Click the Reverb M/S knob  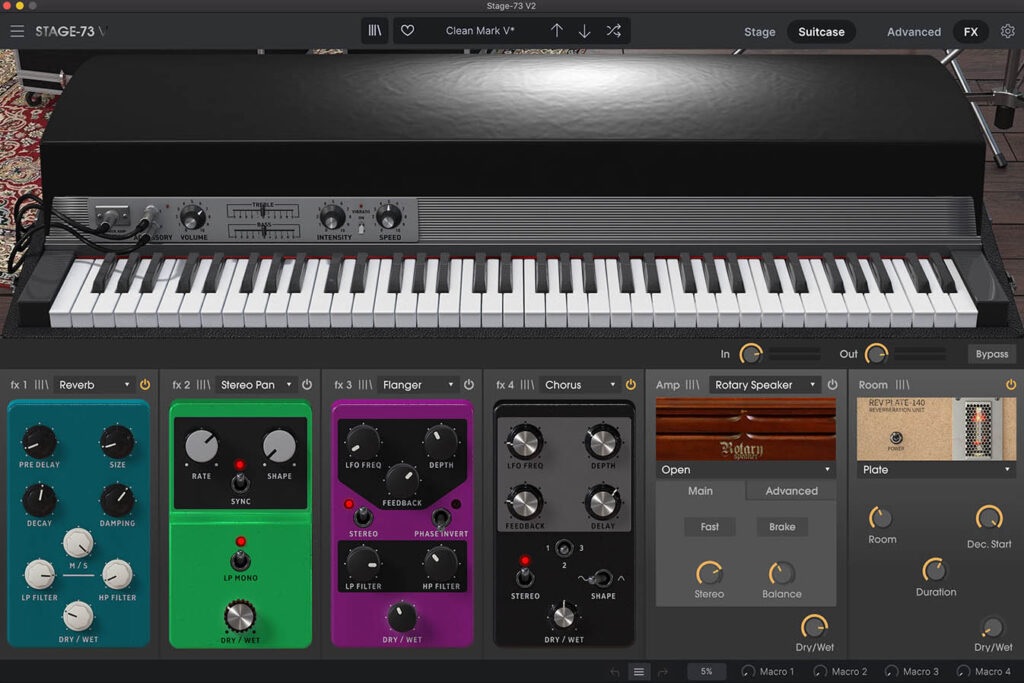click(78, 543)
